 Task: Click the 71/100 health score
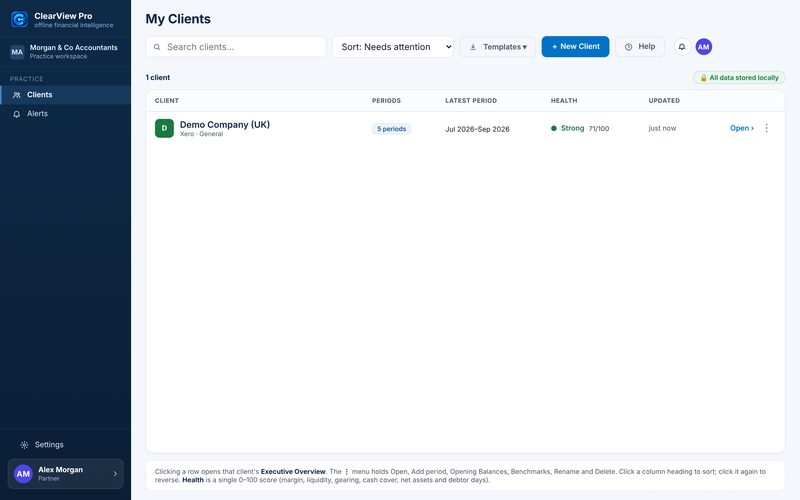point(598,129)
